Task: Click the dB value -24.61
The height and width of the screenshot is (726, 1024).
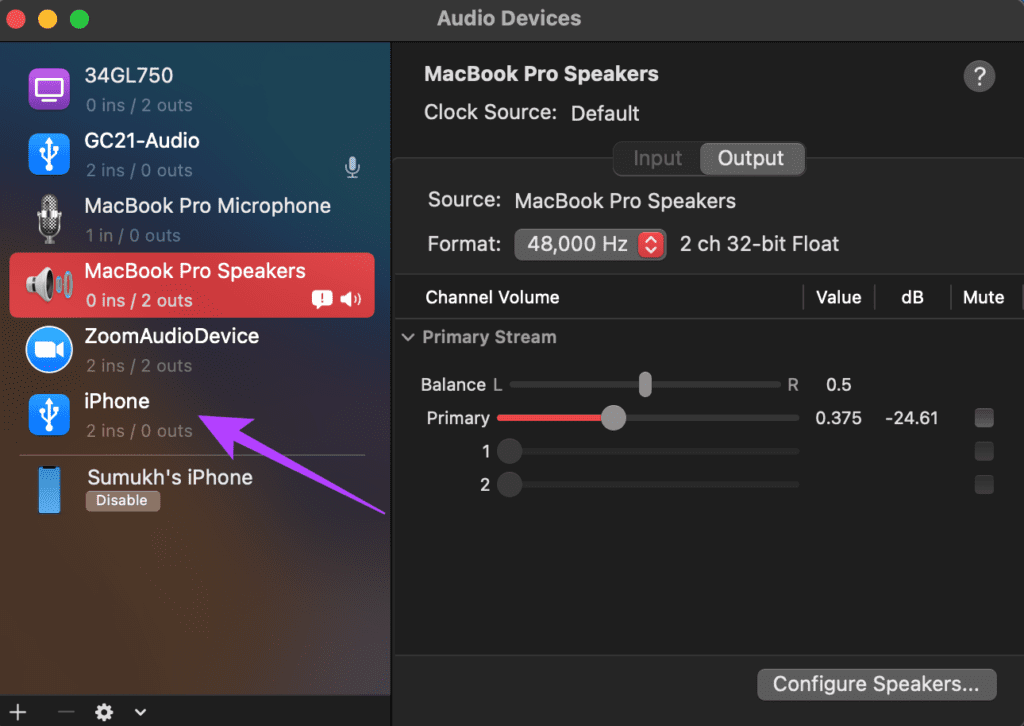Action: pyautogui.click(x=912, y=418)
